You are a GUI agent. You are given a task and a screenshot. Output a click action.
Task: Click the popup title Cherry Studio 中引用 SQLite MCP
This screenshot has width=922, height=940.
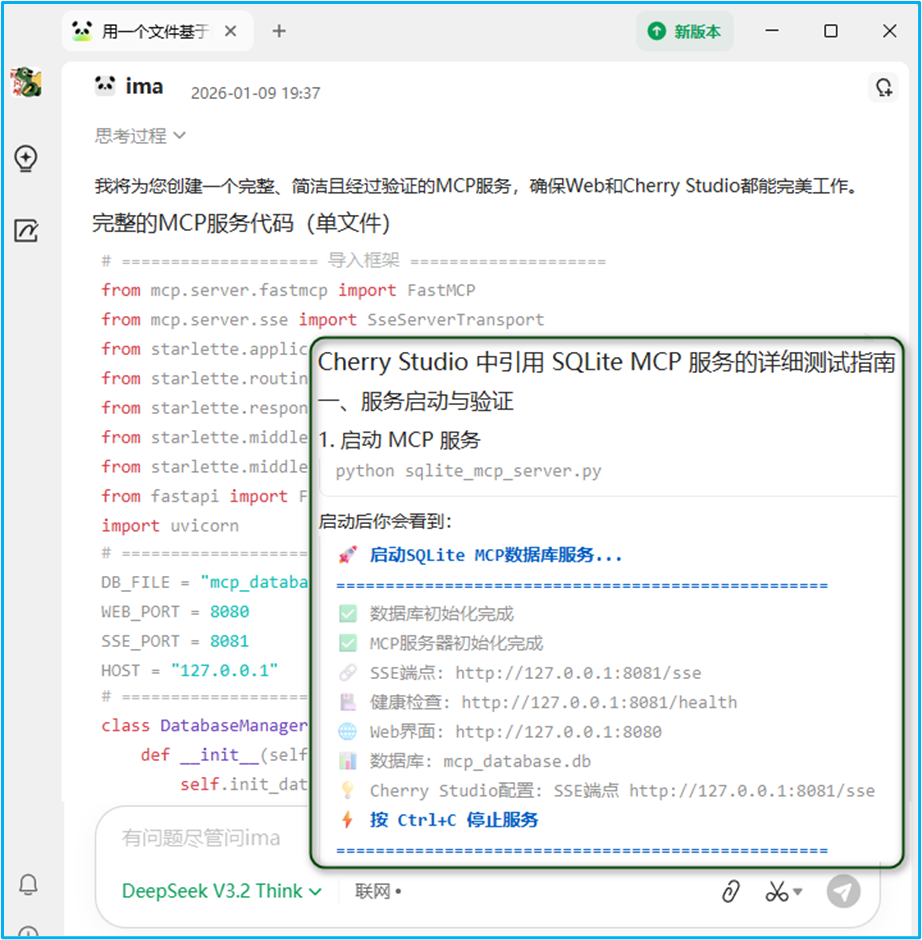coord(607,362)
